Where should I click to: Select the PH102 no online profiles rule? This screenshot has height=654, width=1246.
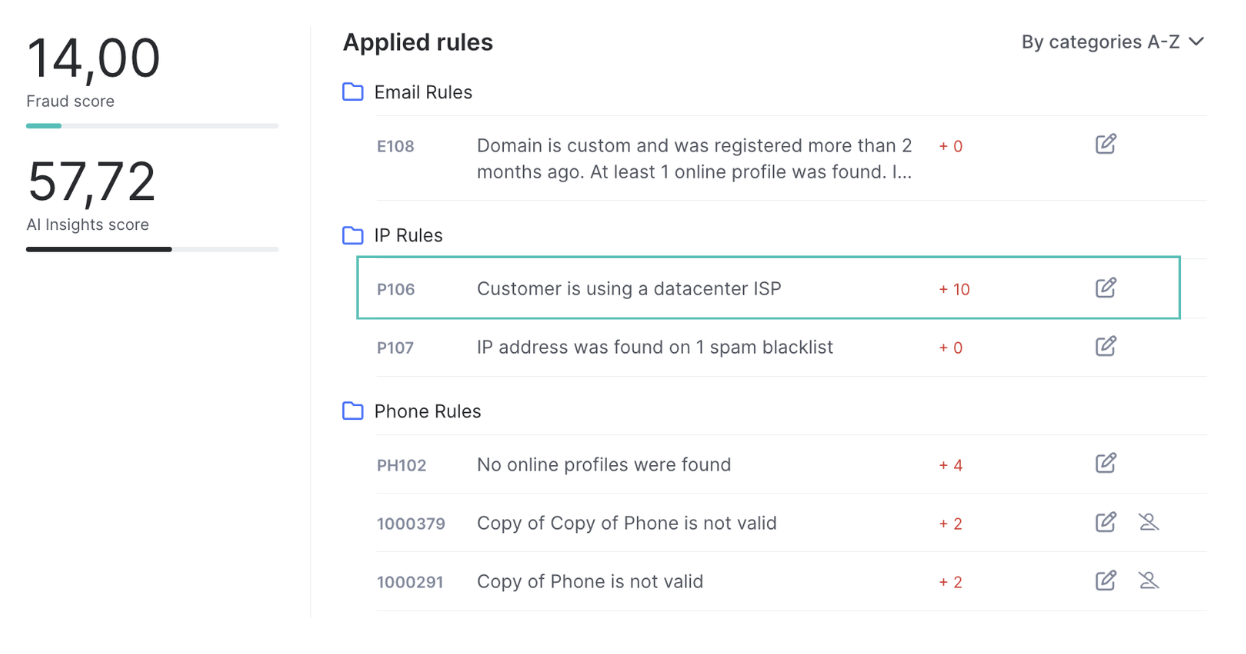pyautogui.click(x=603, y=463)
